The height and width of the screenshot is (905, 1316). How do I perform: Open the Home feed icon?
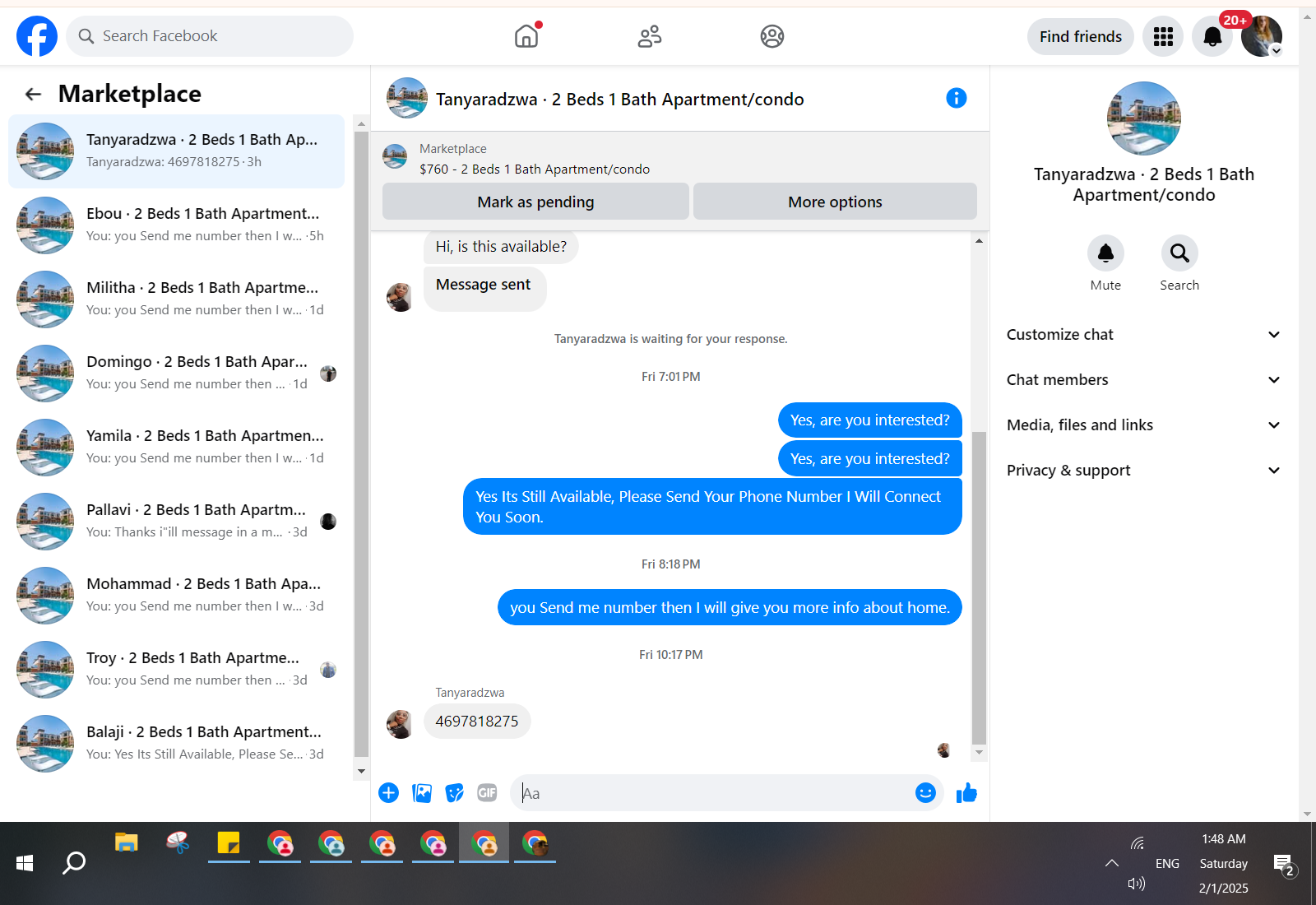(526, 36)
